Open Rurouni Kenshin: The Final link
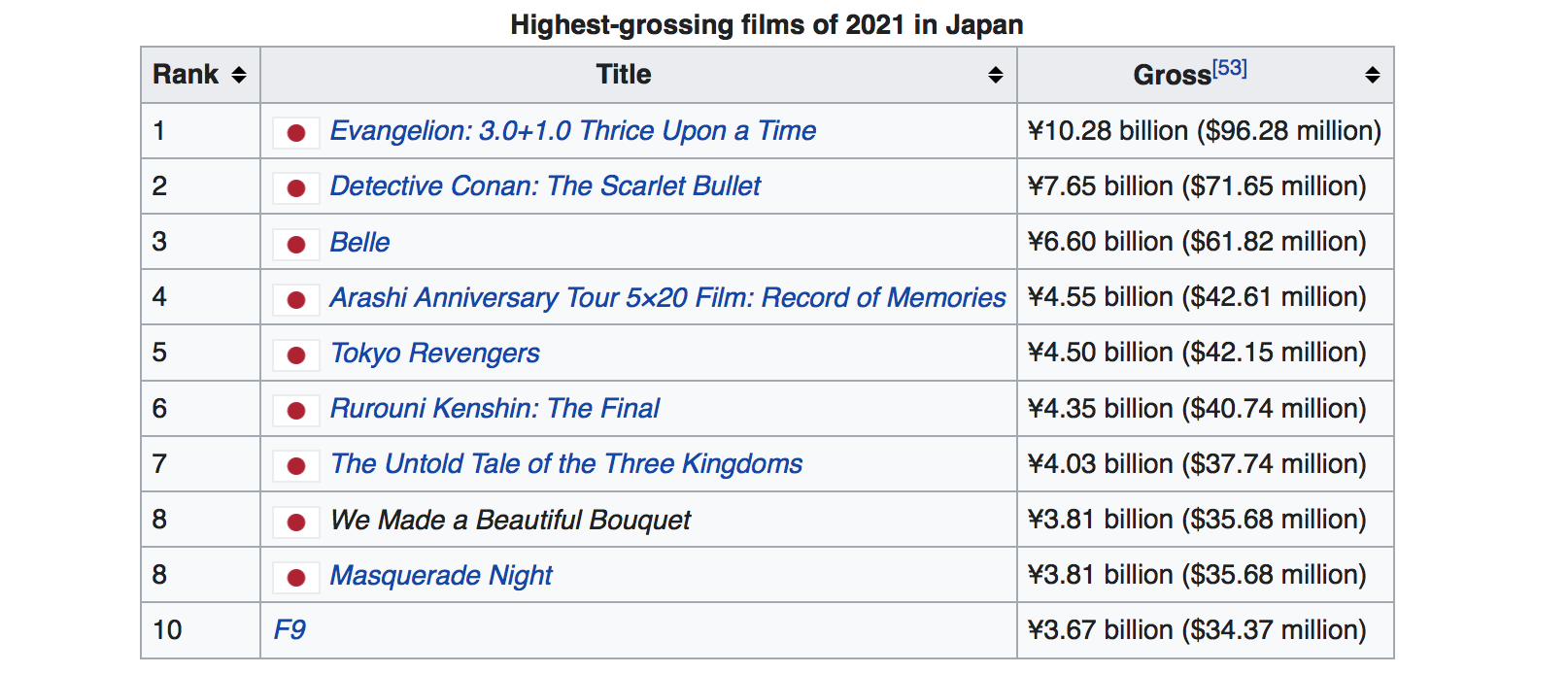Viewport: 1568px width, 674px height. pos(494,409)
